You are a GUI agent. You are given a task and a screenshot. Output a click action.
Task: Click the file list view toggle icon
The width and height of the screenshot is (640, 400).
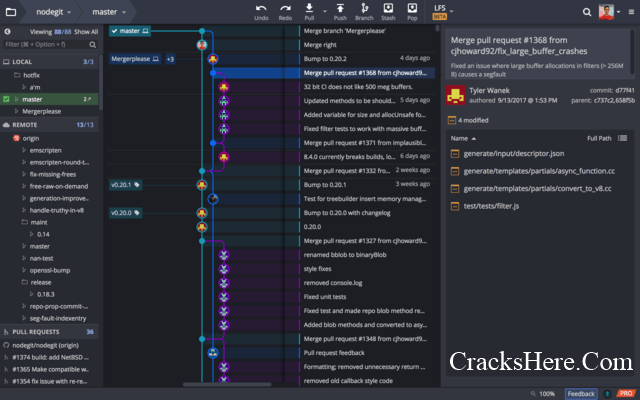pyautogui.click(x=622, y=138)
